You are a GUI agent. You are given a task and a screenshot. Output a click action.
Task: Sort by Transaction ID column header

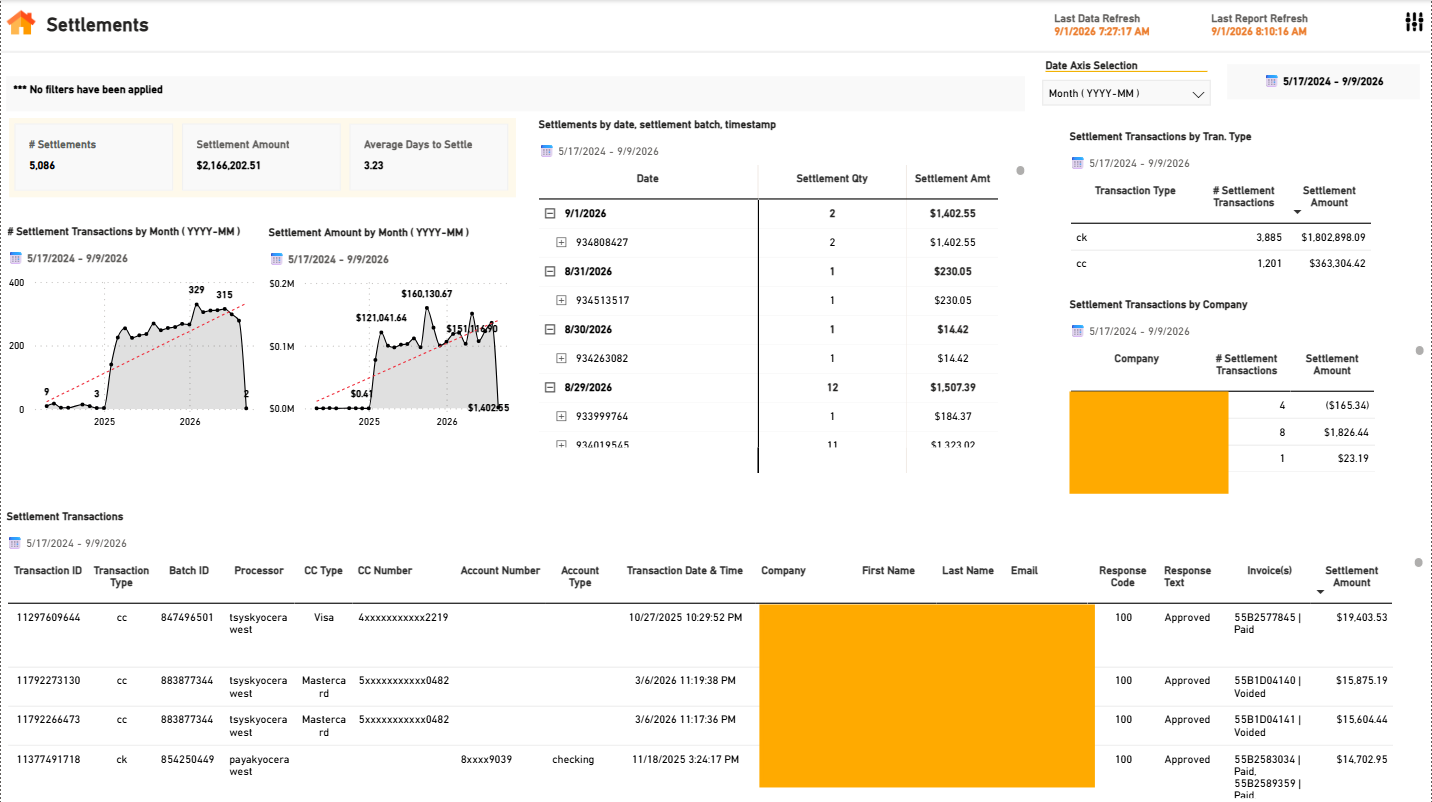click(48, 571)
